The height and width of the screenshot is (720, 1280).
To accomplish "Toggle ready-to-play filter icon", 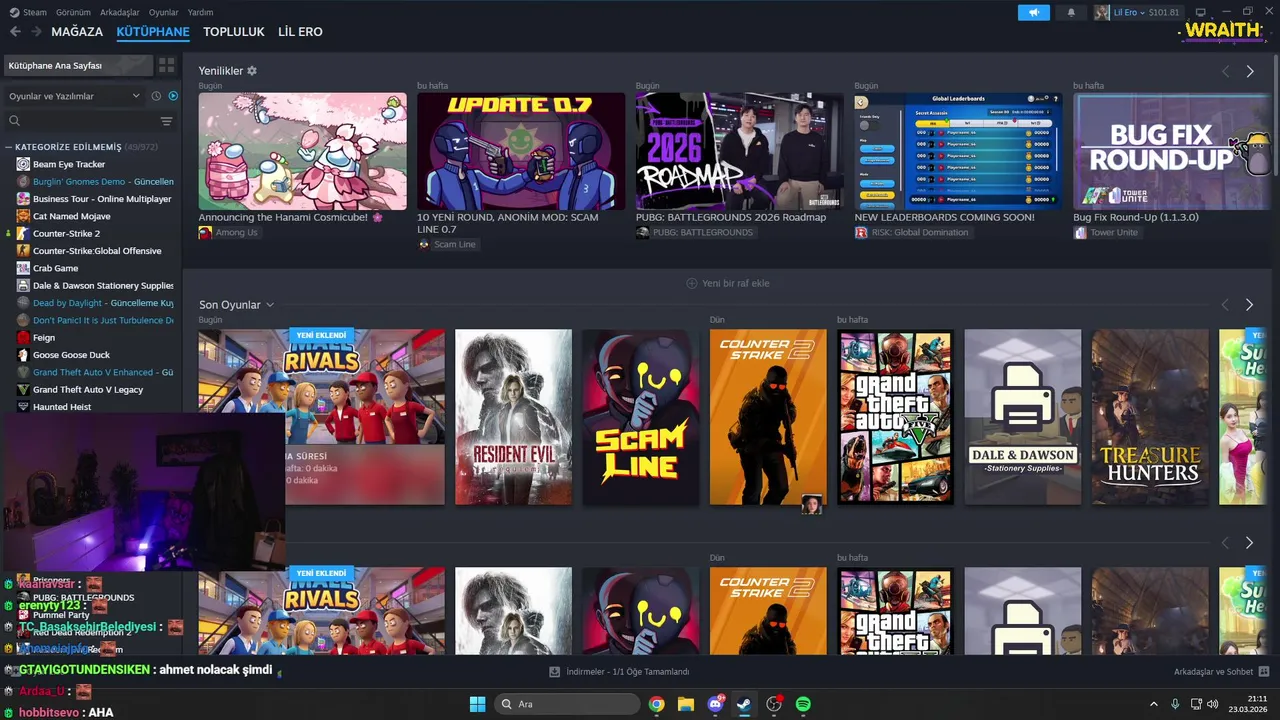I will point(173,96).
